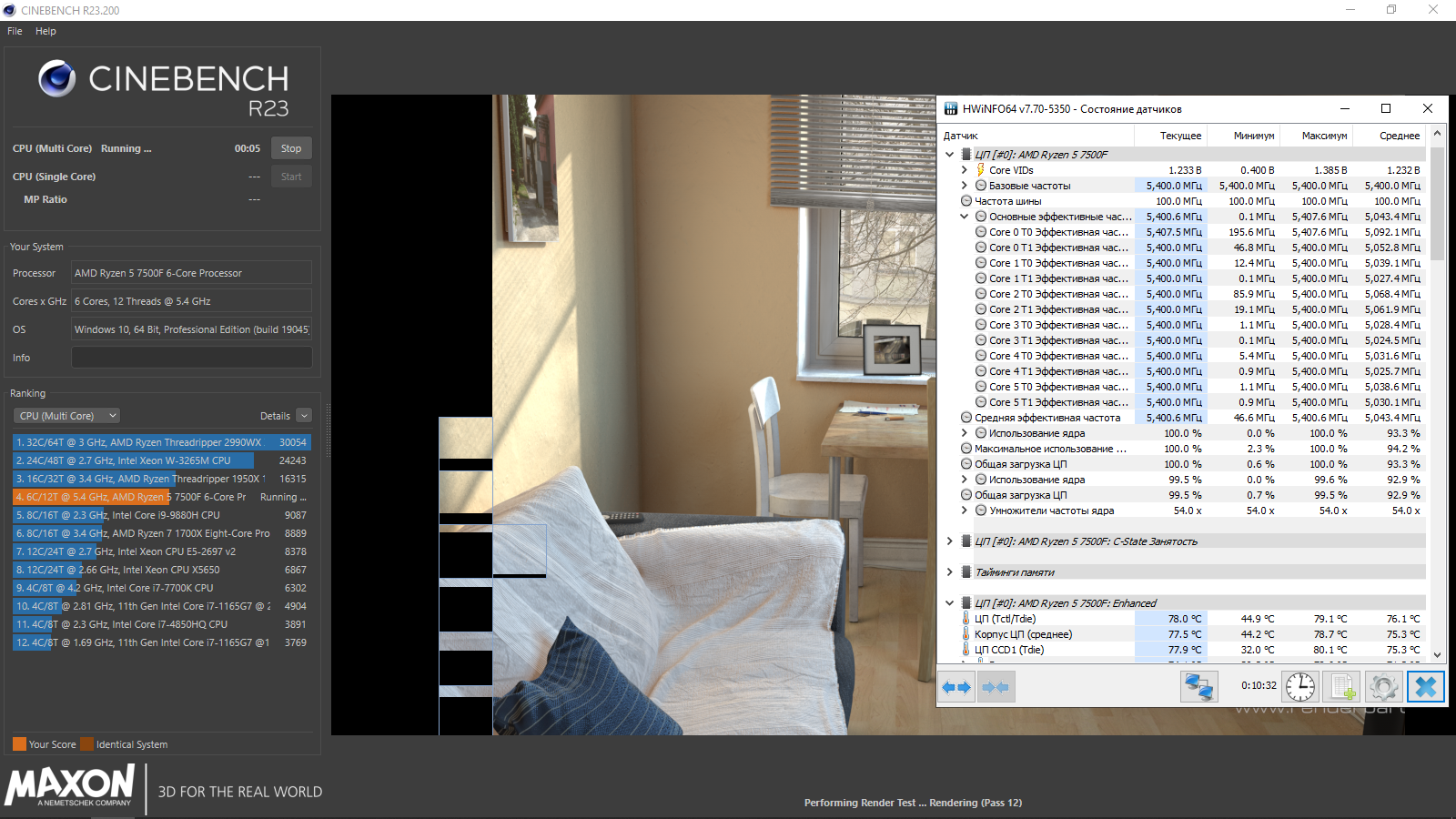This screenshot has height=819, width=1456.
Task: Click the Start button for CPU Single Core
Action: tap(291, 177)
